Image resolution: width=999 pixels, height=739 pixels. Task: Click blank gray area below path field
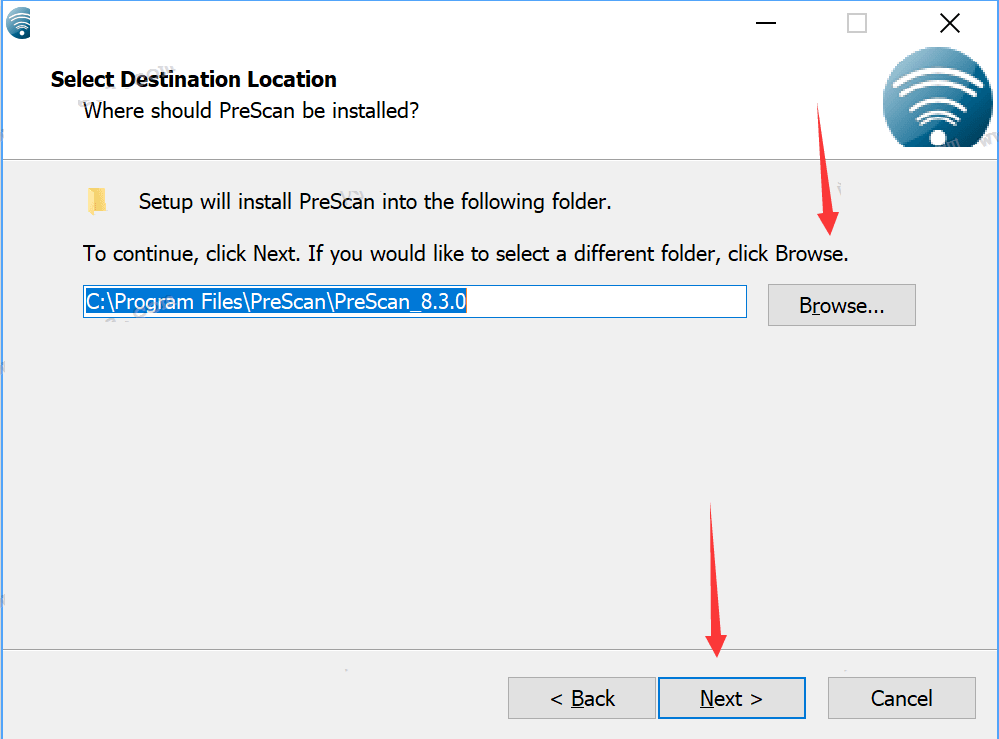[400, 480]
